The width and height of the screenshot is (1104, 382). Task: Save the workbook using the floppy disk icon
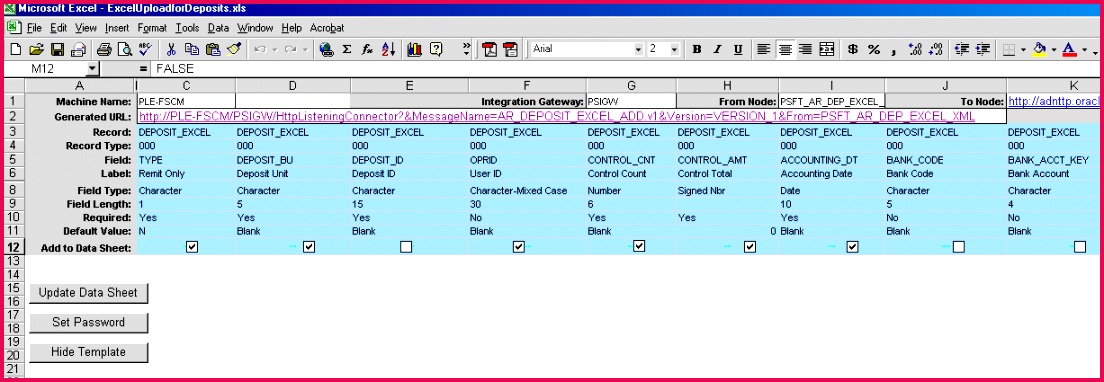(58, 49)
